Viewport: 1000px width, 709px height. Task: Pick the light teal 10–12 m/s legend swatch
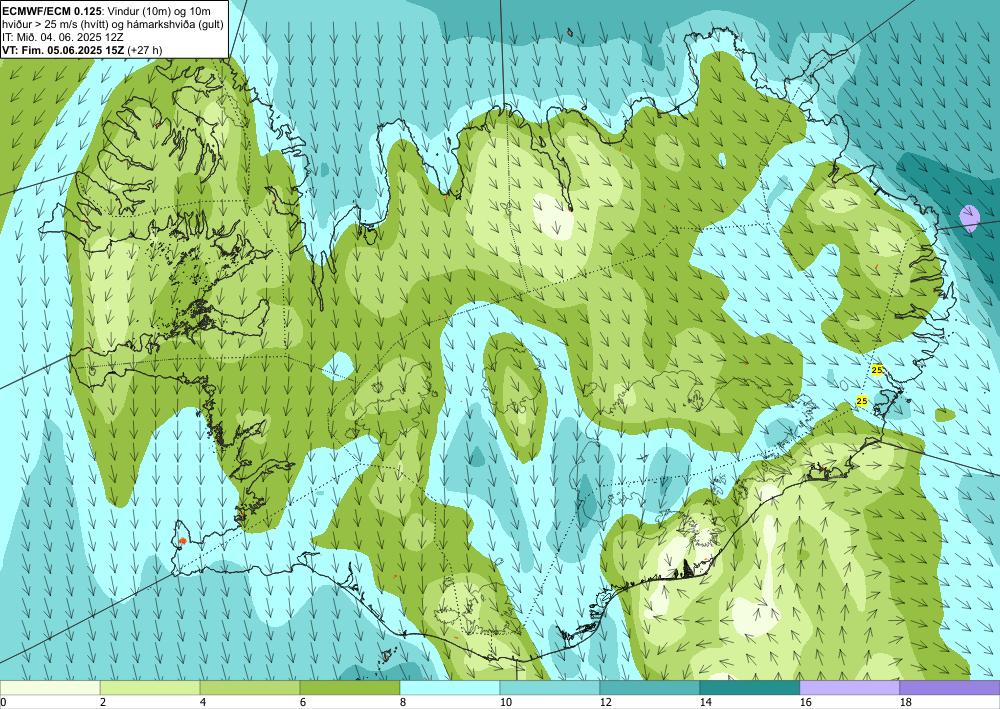coord(550,688)
